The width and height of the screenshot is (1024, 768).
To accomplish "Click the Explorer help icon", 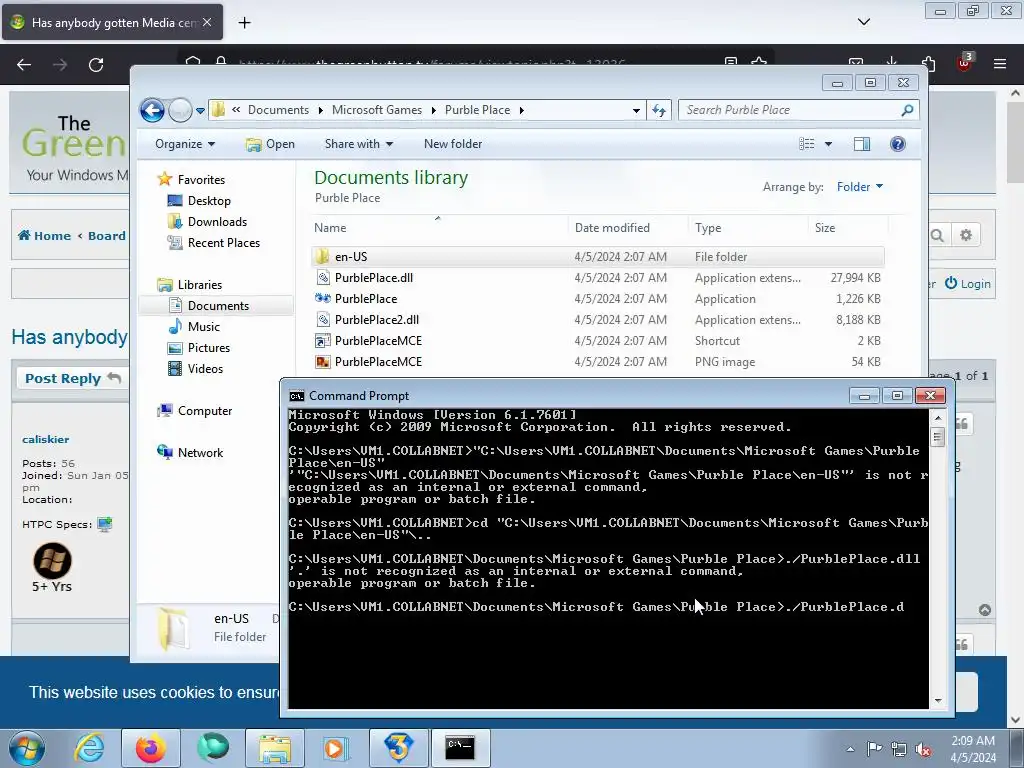I will click(x=898, y=144).
